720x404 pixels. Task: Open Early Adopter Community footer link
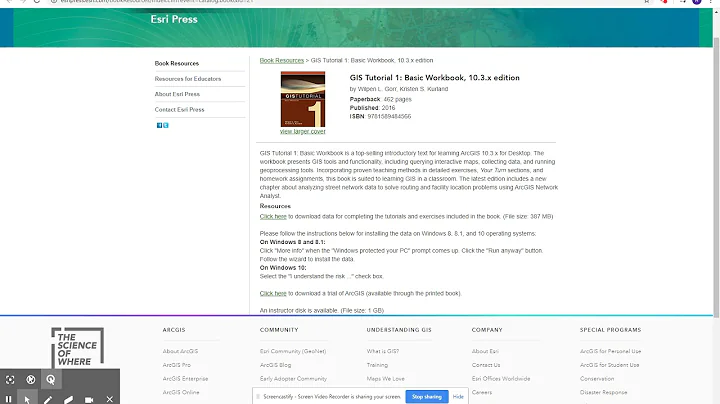pos(293,379)
